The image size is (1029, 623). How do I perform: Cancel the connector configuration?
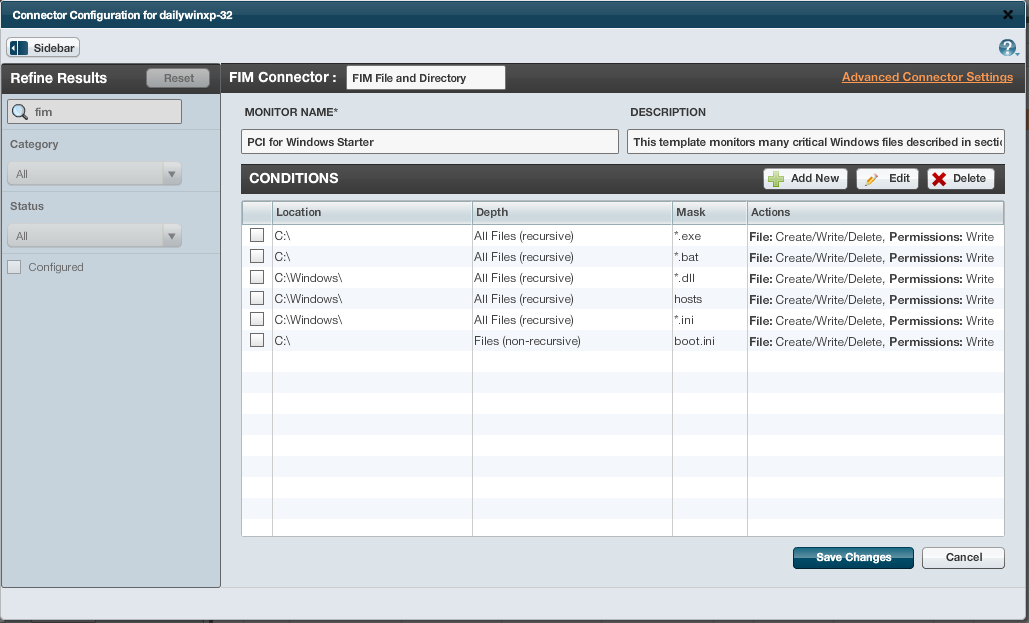coord(962,558)
